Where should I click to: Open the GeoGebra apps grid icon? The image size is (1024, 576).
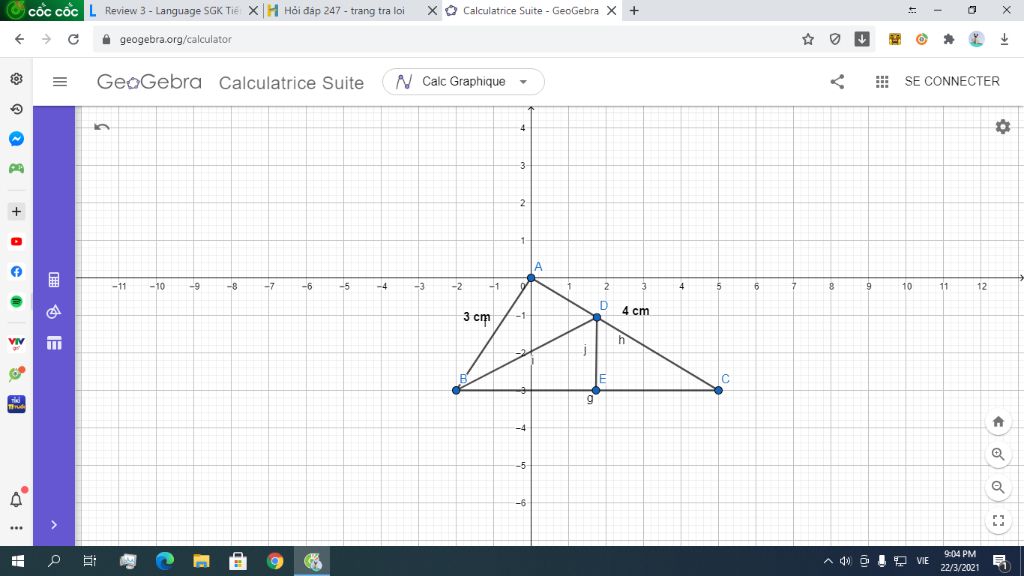(x=882, y=82)
